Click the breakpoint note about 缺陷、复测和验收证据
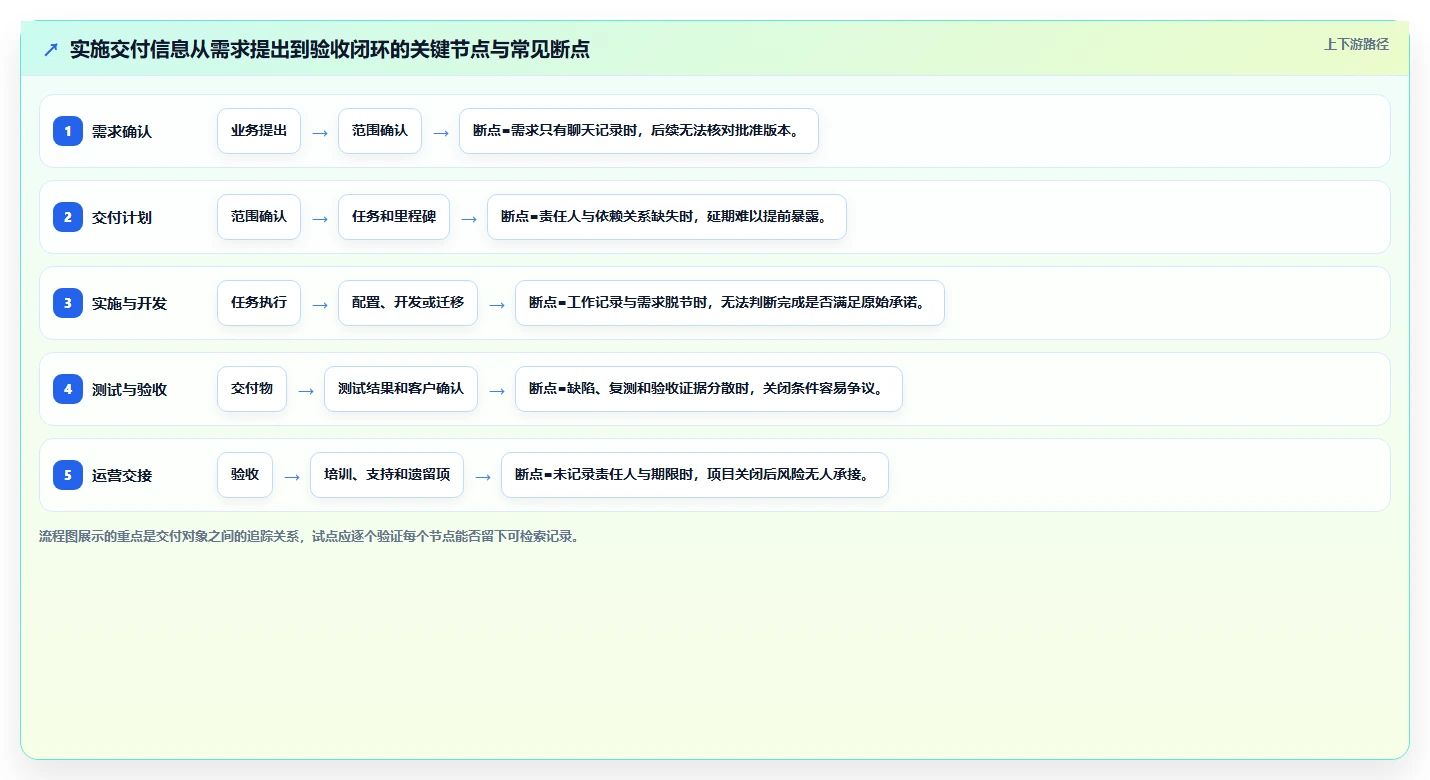 pyautogui.click(x=709, y=389)
